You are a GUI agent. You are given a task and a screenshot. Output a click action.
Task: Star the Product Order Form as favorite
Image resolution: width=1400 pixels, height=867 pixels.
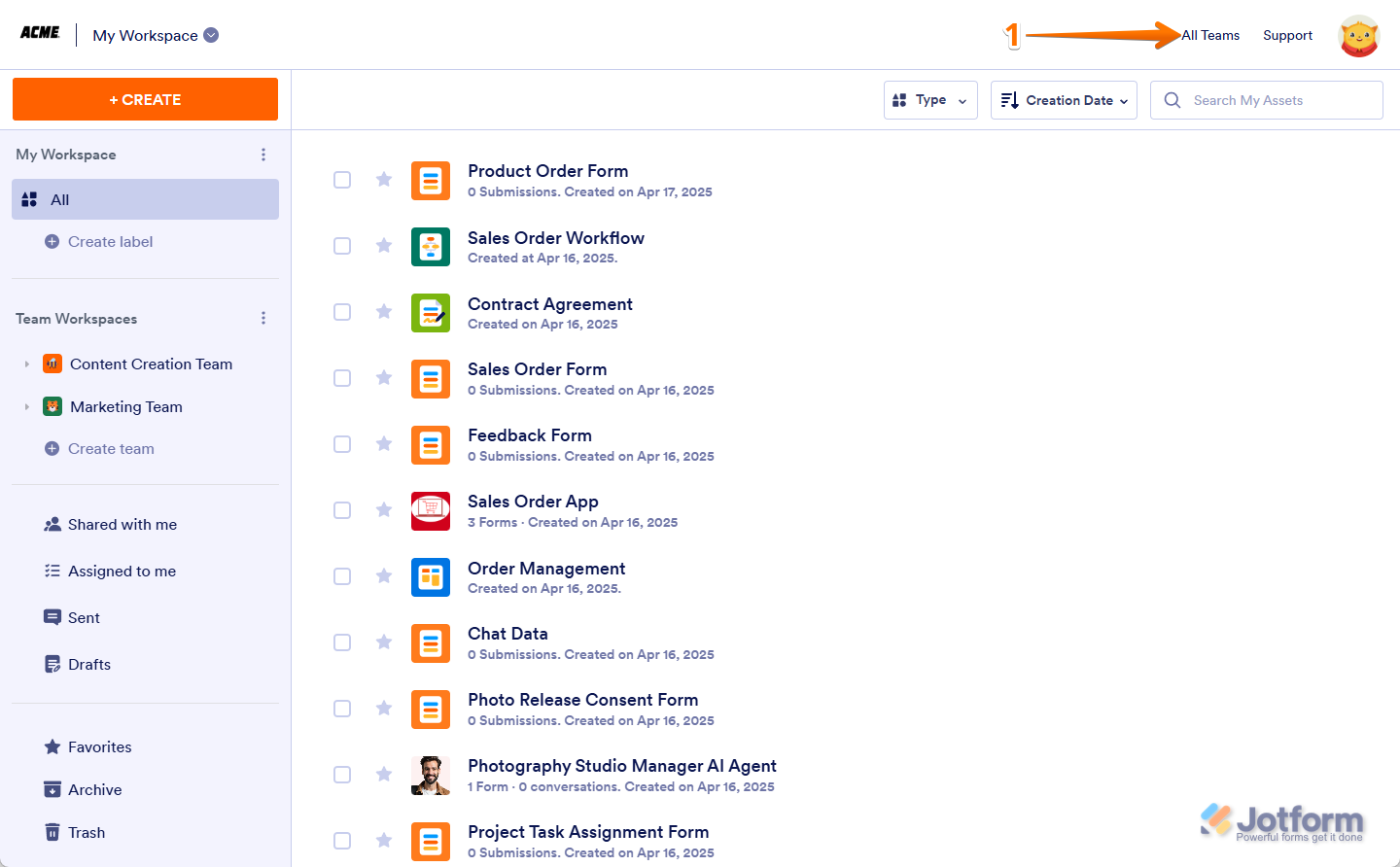point(384,180)
